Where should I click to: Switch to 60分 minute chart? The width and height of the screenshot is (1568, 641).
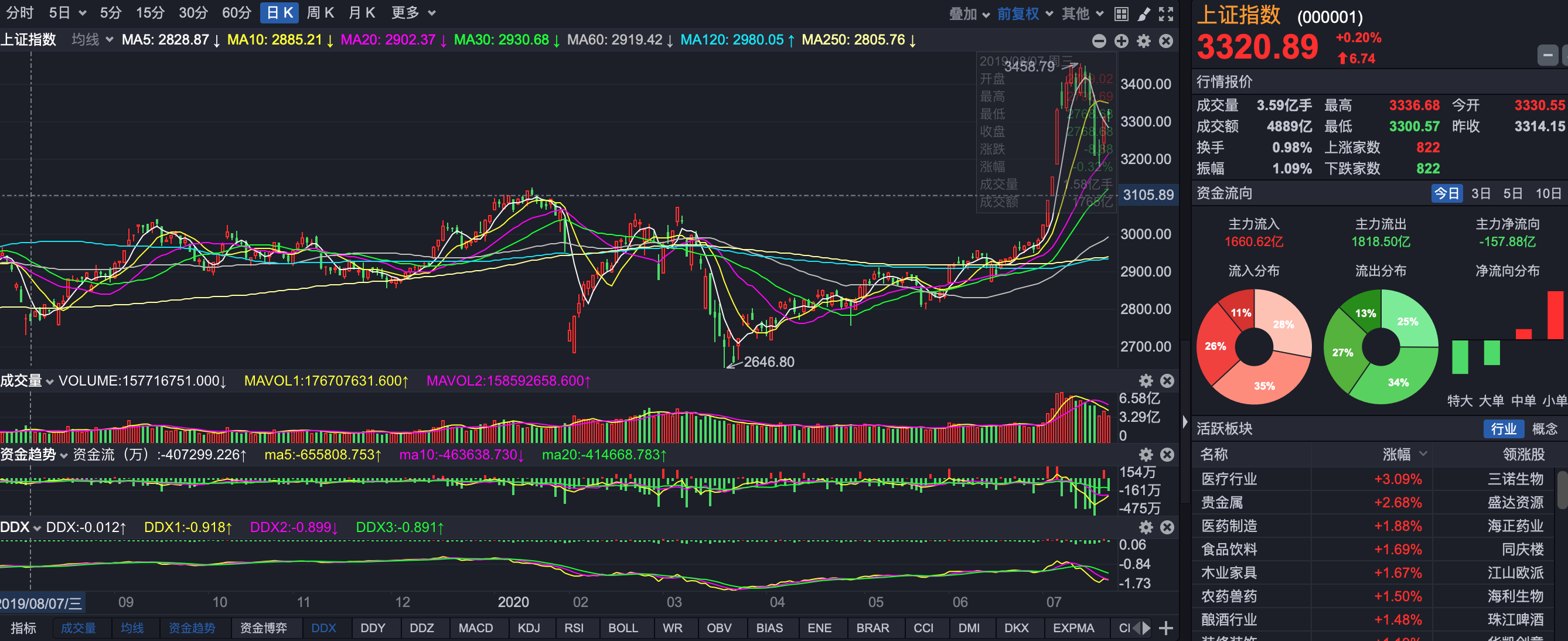tap(237, 13)
